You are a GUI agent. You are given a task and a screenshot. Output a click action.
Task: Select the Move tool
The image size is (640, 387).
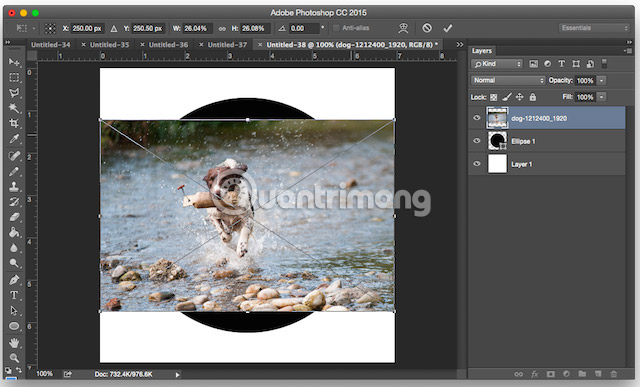(14, 62)
